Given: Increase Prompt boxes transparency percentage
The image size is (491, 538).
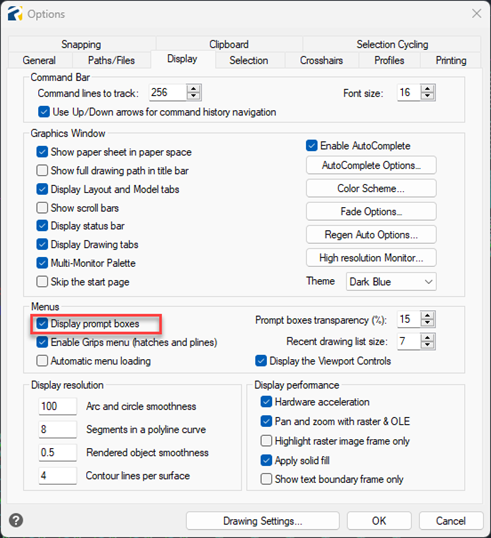Looking at the screenshot, I should (428, 316).
